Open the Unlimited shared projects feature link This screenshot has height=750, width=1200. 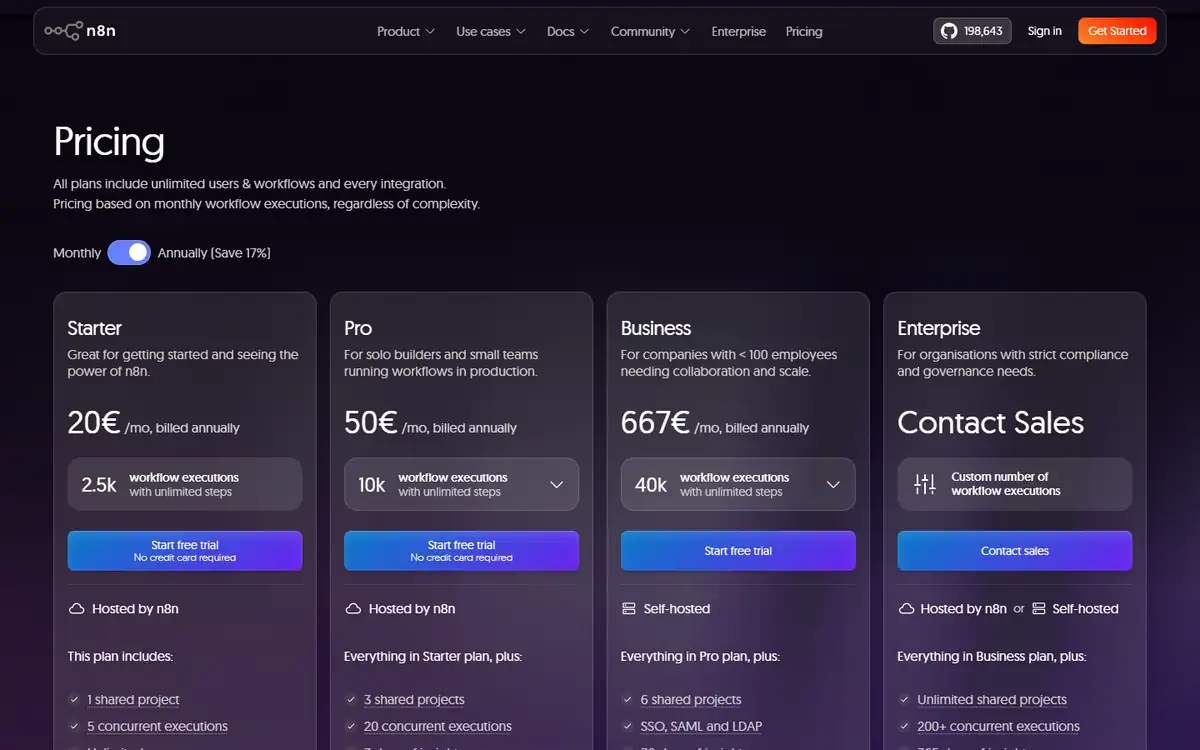coord(992,700)
